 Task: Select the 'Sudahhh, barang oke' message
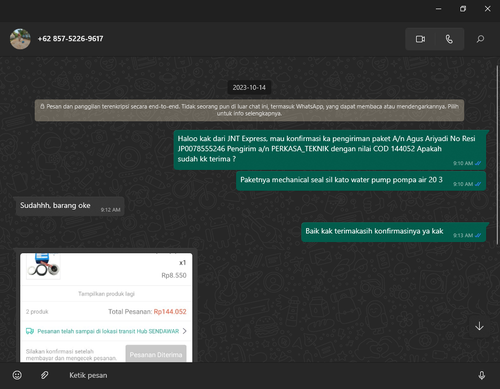[70, 206]
